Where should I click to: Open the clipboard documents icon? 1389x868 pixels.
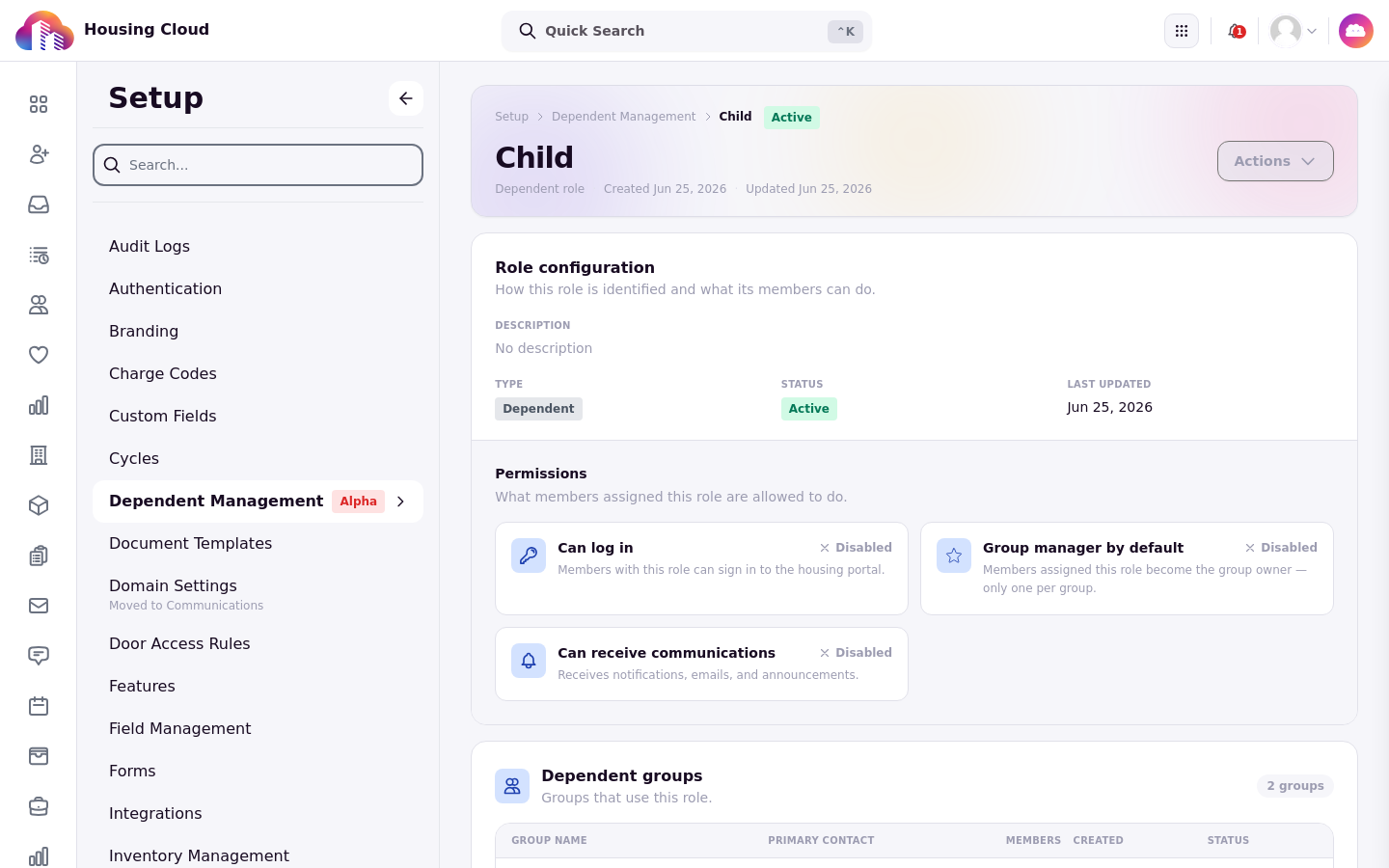pyautogui.click(x=39, y=556)
